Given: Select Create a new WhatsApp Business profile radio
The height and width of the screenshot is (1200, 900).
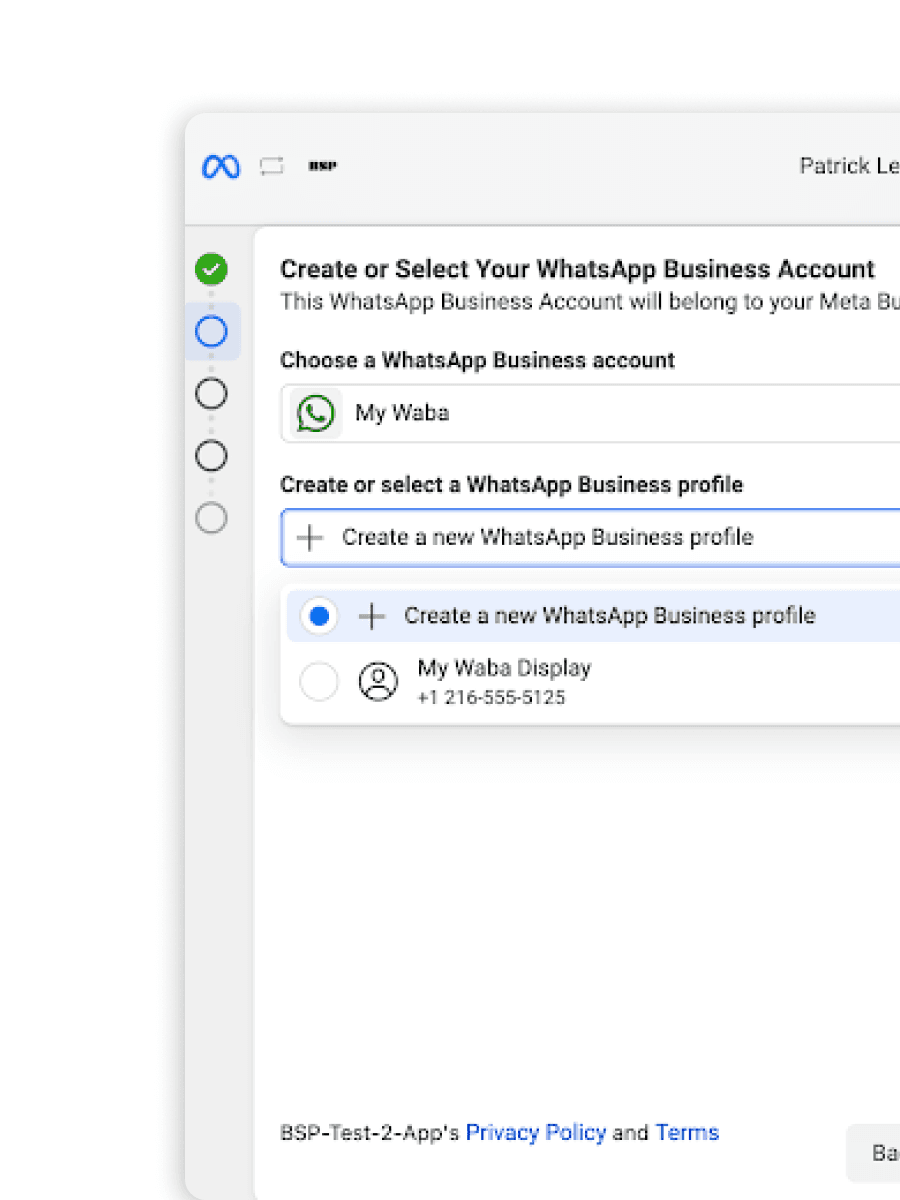Looking at the screenshot, I should point(319,616).
